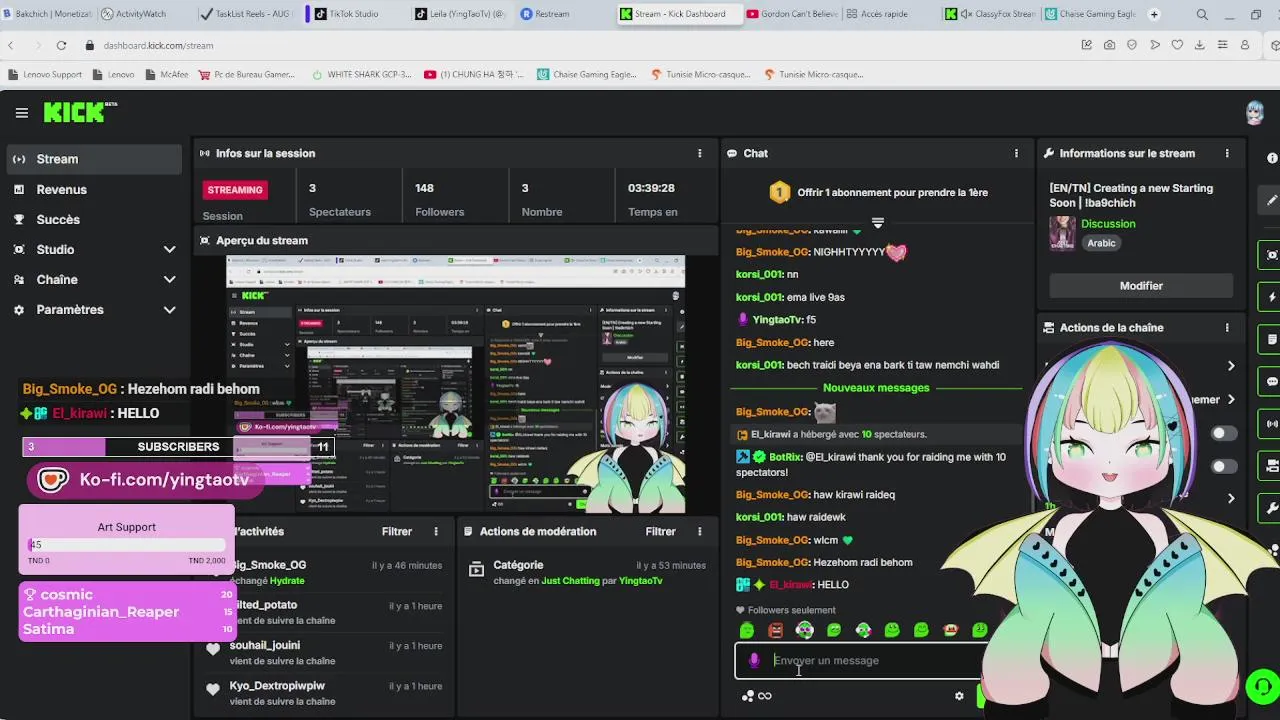Open the hamburger menu next to Kick logo

click(21, 113)
